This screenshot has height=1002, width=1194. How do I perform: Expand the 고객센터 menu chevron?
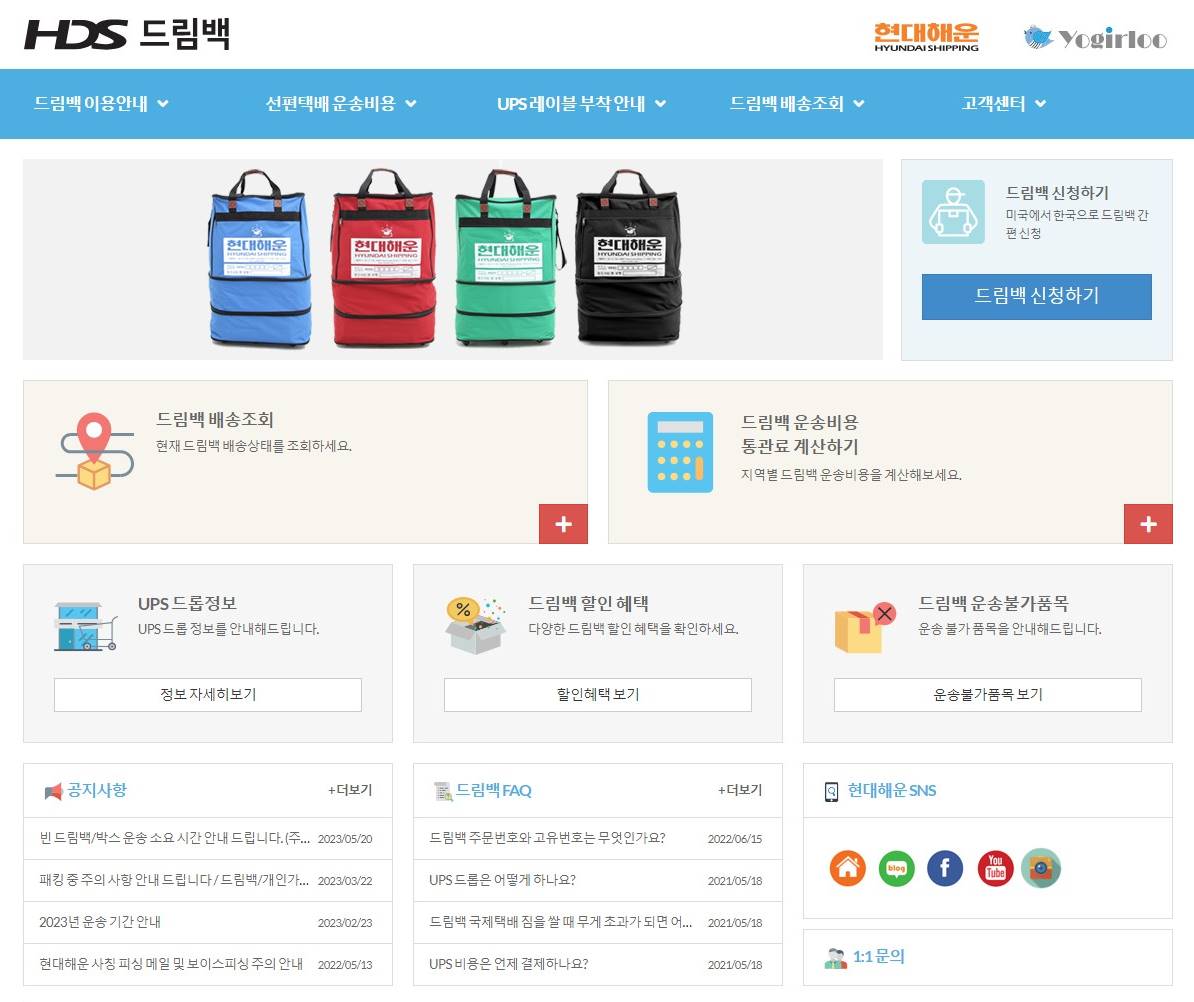point(1040,104)
